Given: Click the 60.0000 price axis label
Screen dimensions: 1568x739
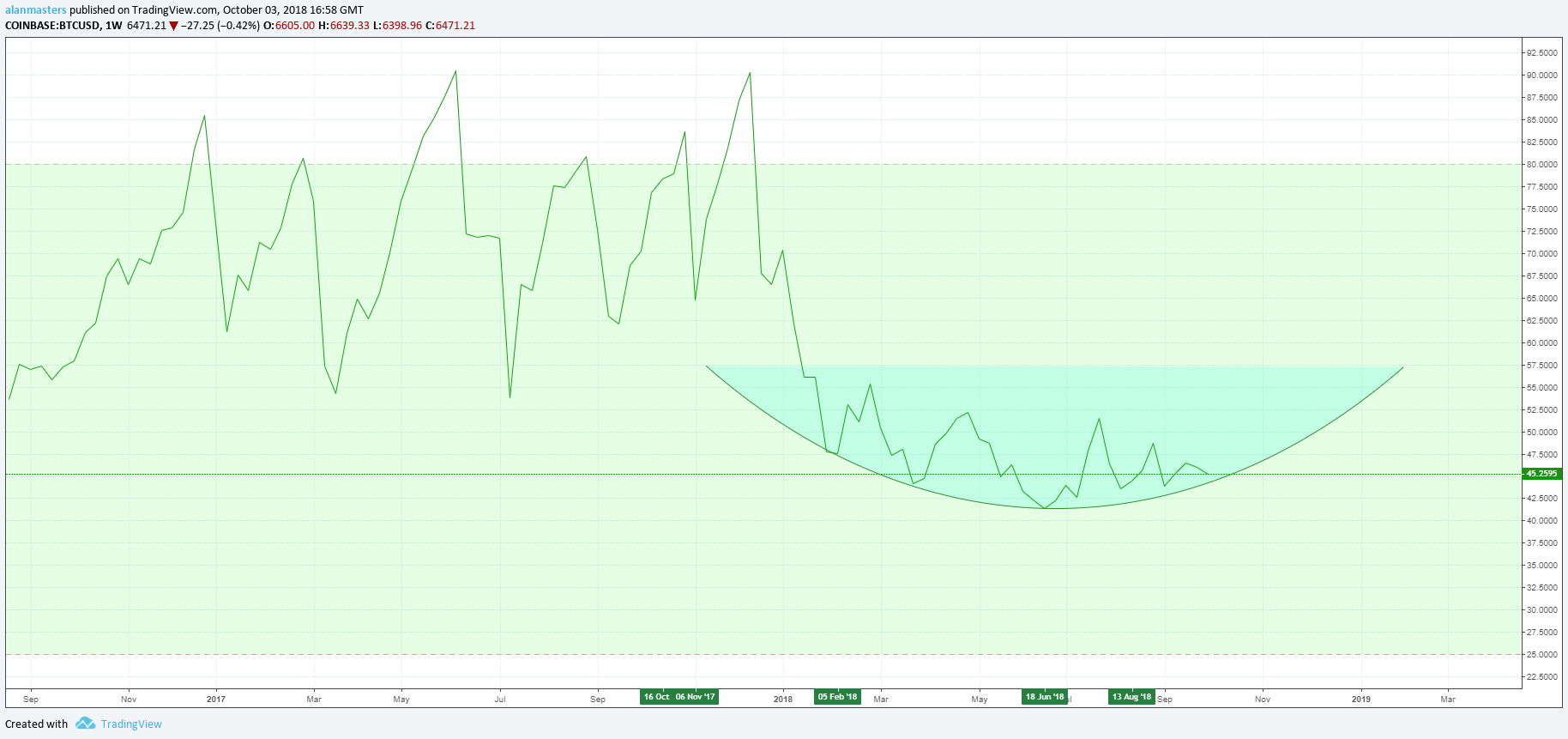Looking at the screenshot, I should click(x=1542, y=343).
